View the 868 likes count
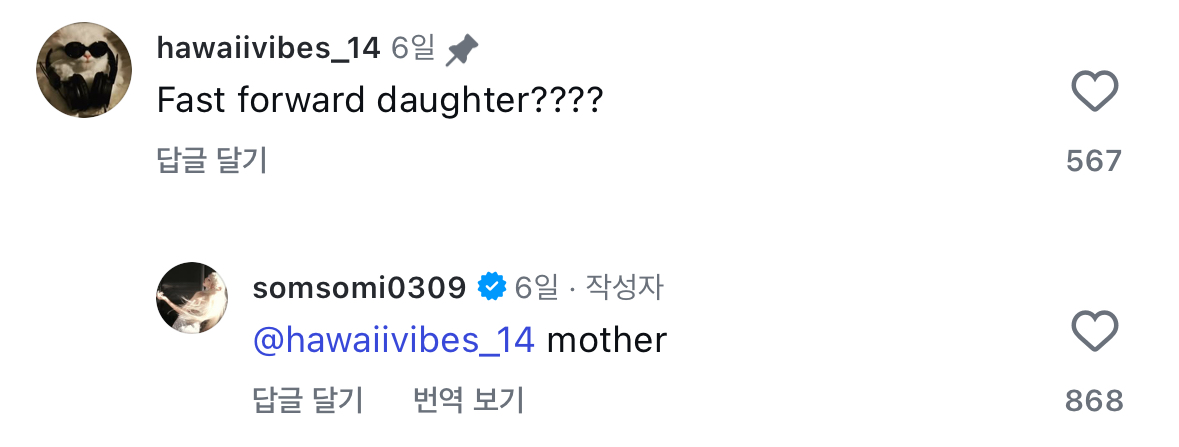The height and width of the screenshot is (447, 1179). 1094,401
